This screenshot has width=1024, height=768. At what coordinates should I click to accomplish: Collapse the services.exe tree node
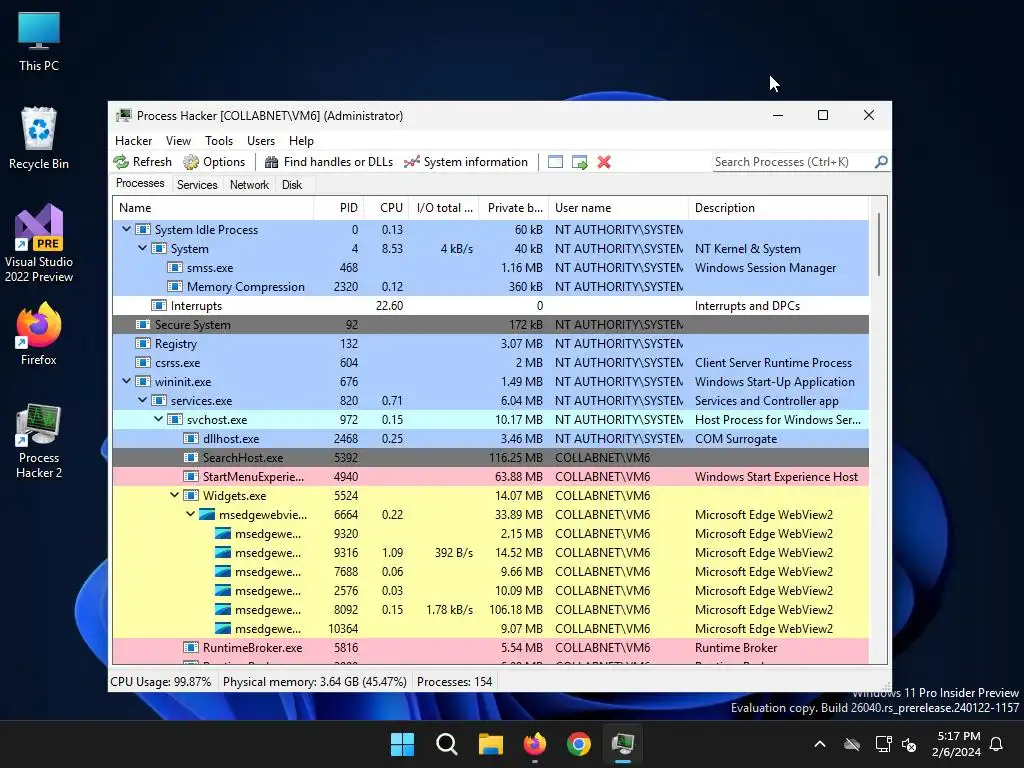(x=142, y=400)
